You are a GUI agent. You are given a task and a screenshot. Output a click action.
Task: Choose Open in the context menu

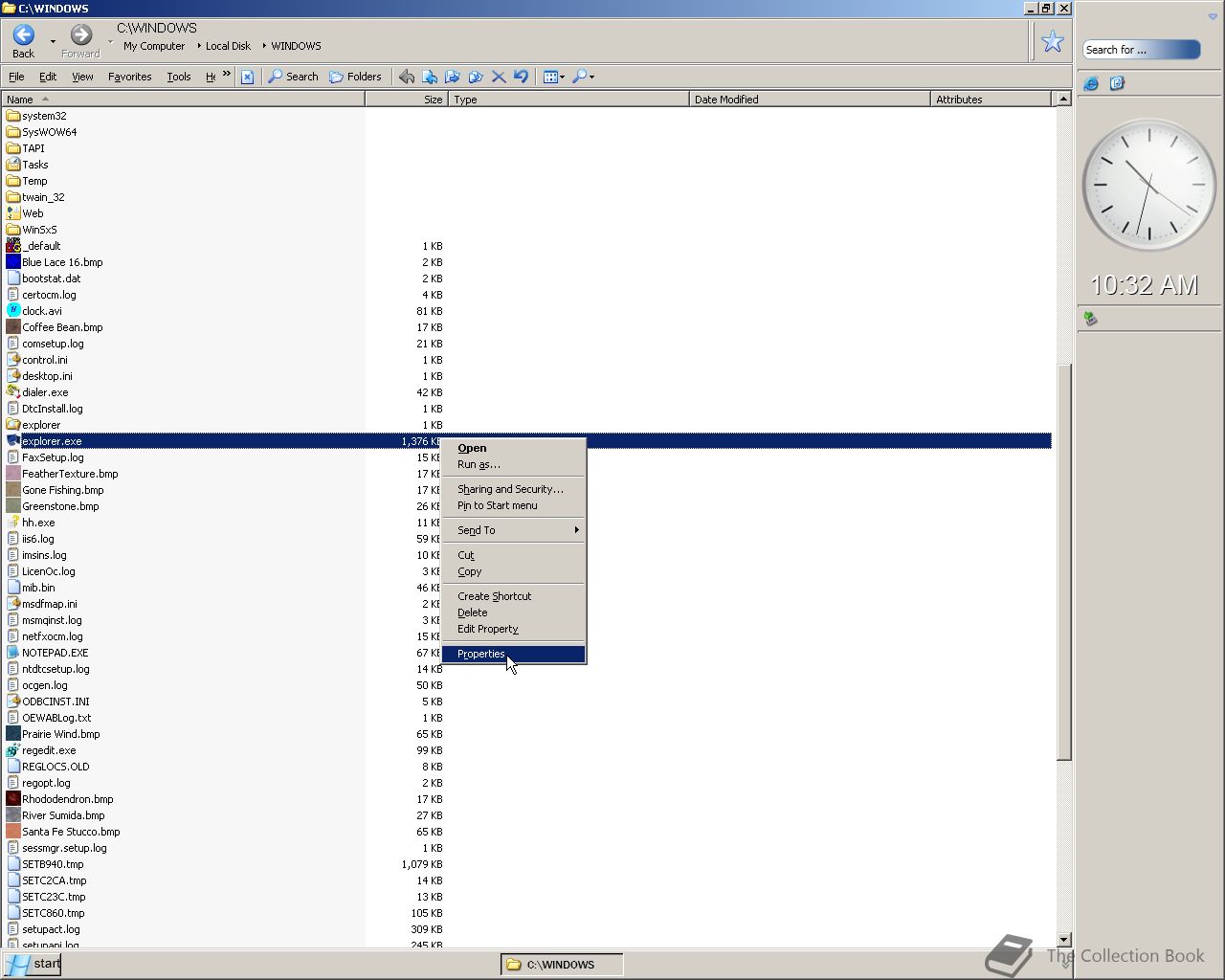coord(514,448)
